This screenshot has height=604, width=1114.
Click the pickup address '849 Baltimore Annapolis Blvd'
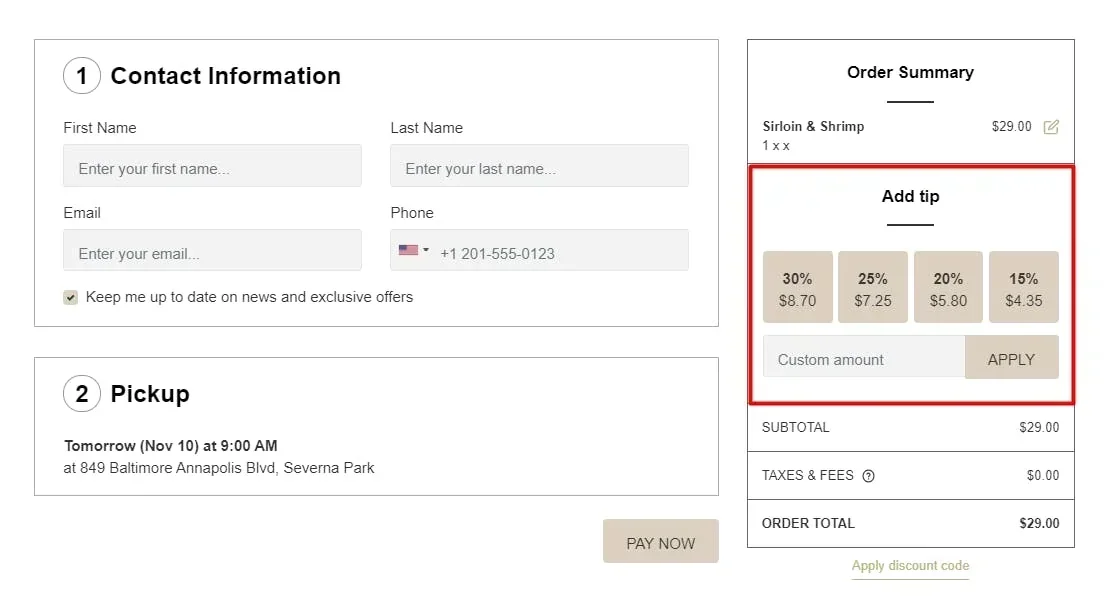pyautogui.click(x=178, y=468)
